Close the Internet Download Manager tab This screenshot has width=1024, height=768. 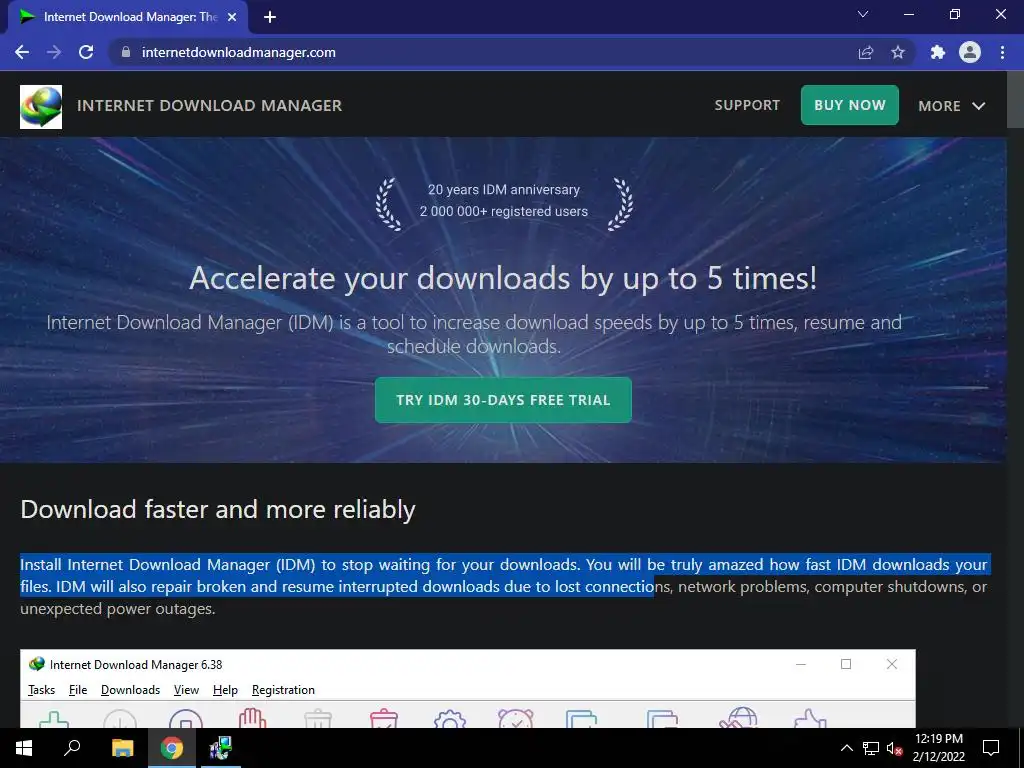232,17
